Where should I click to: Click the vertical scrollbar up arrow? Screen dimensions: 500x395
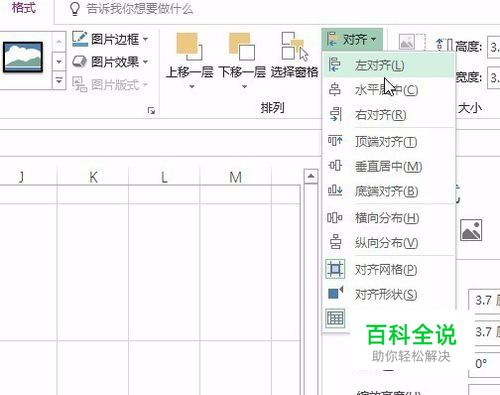311,176
